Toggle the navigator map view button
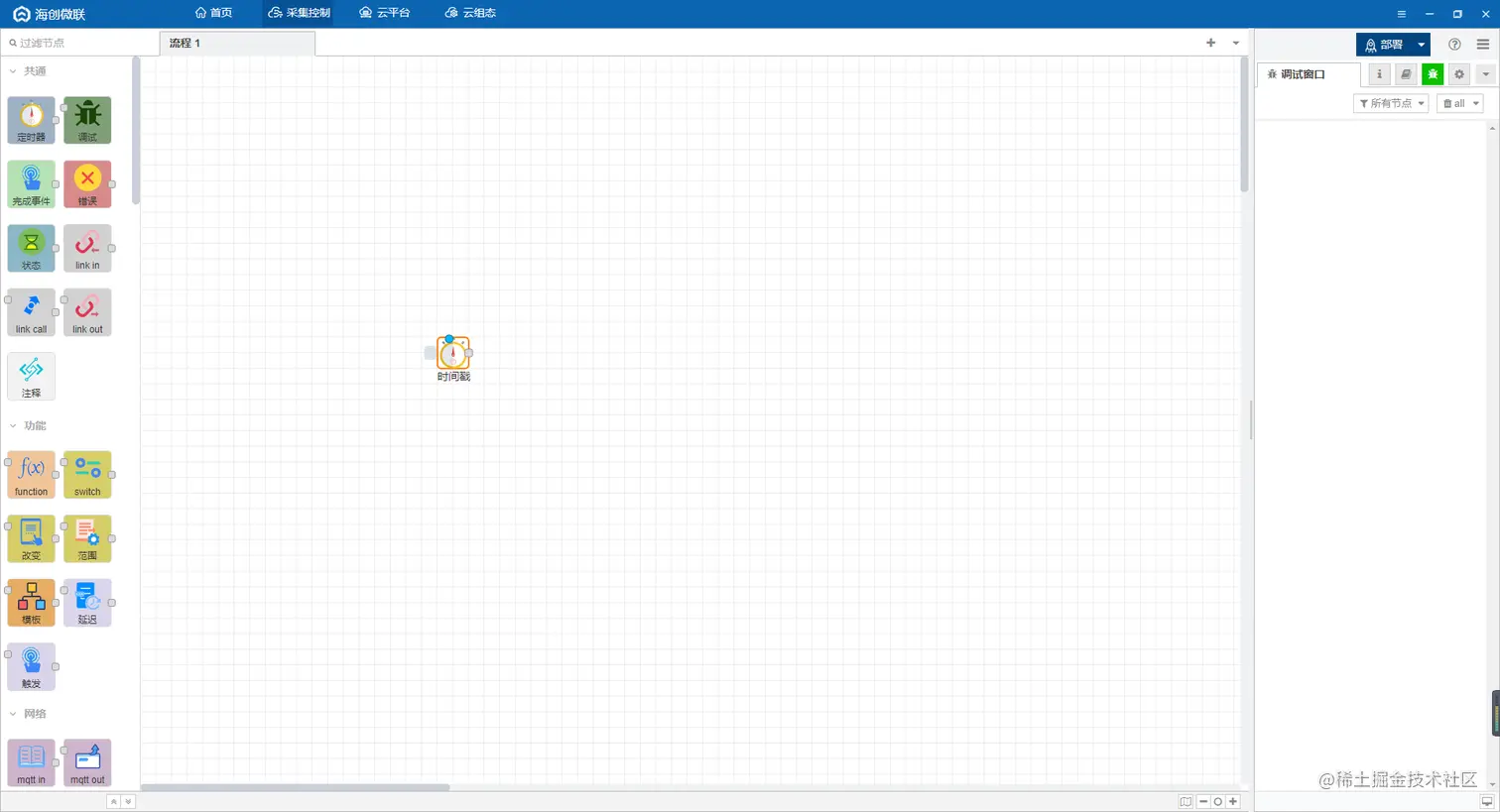 pos(1186,801)
